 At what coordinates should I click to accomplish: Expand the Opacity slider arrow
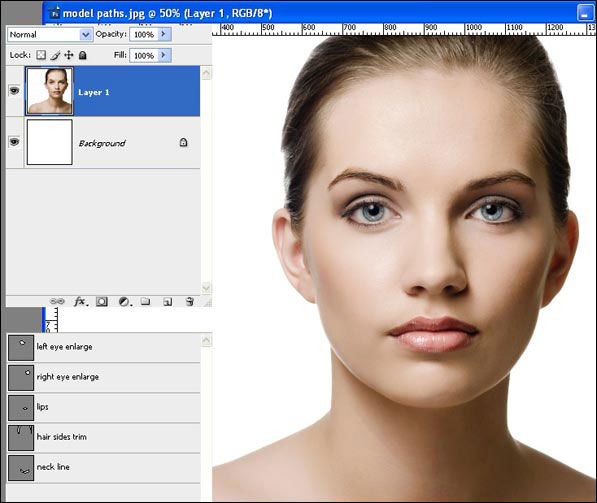coord(164,34)
